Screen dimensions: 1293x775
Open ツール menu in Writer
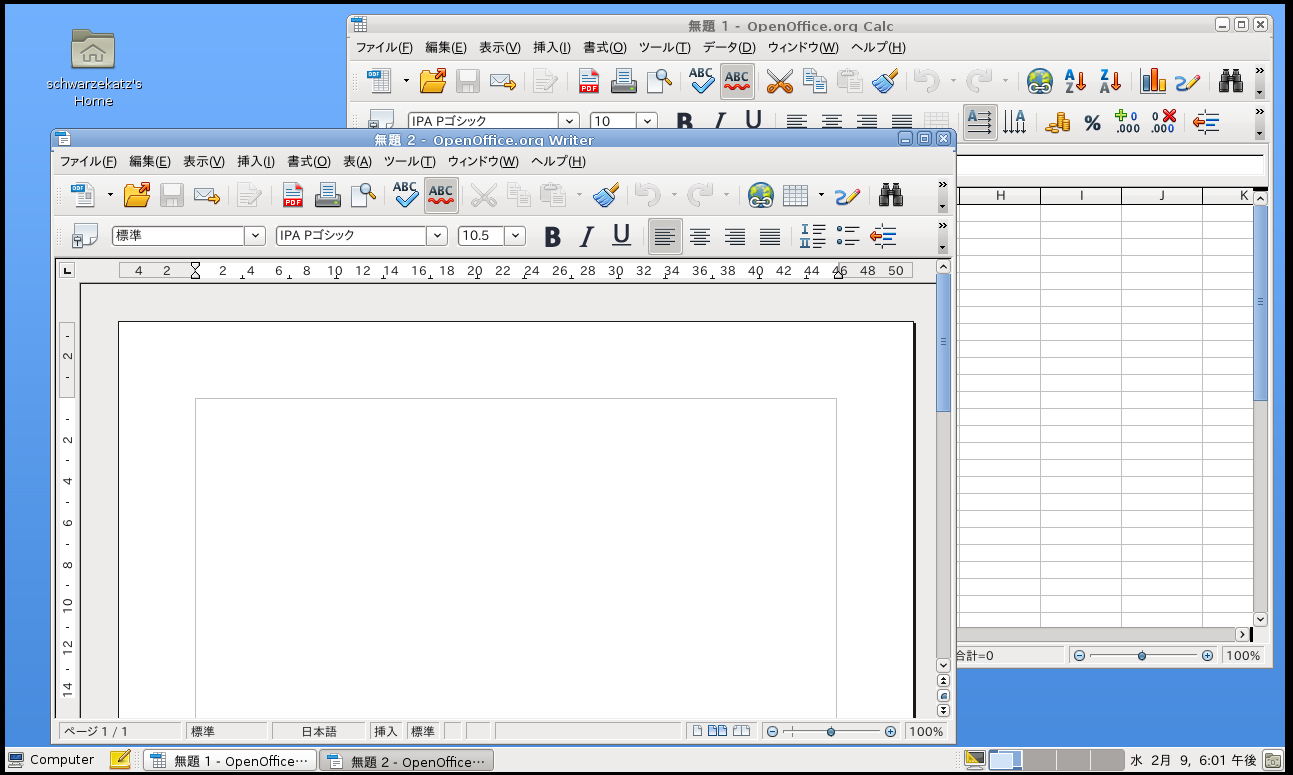pyautogui.click(x=410, y=161)
